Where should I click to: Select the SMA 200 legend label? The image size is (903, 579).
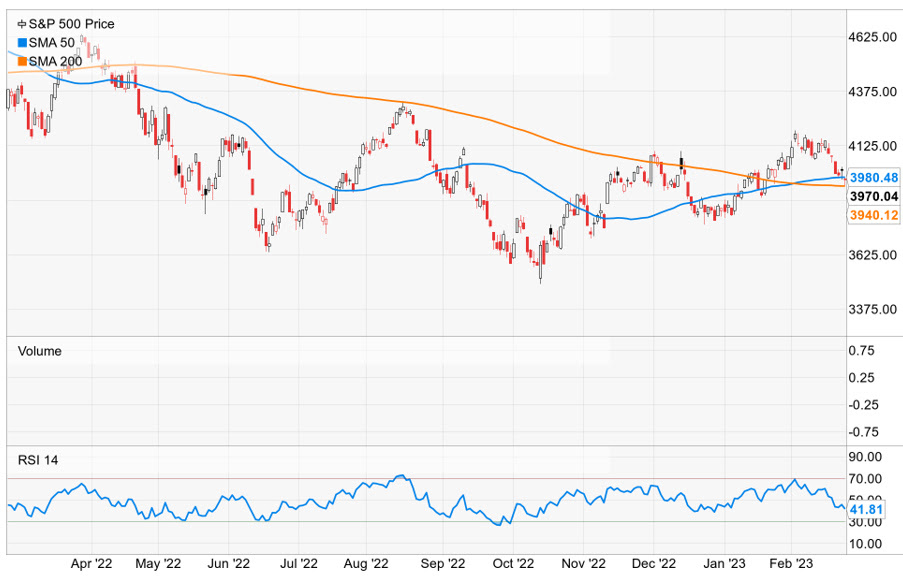click(x=55, y=61)
